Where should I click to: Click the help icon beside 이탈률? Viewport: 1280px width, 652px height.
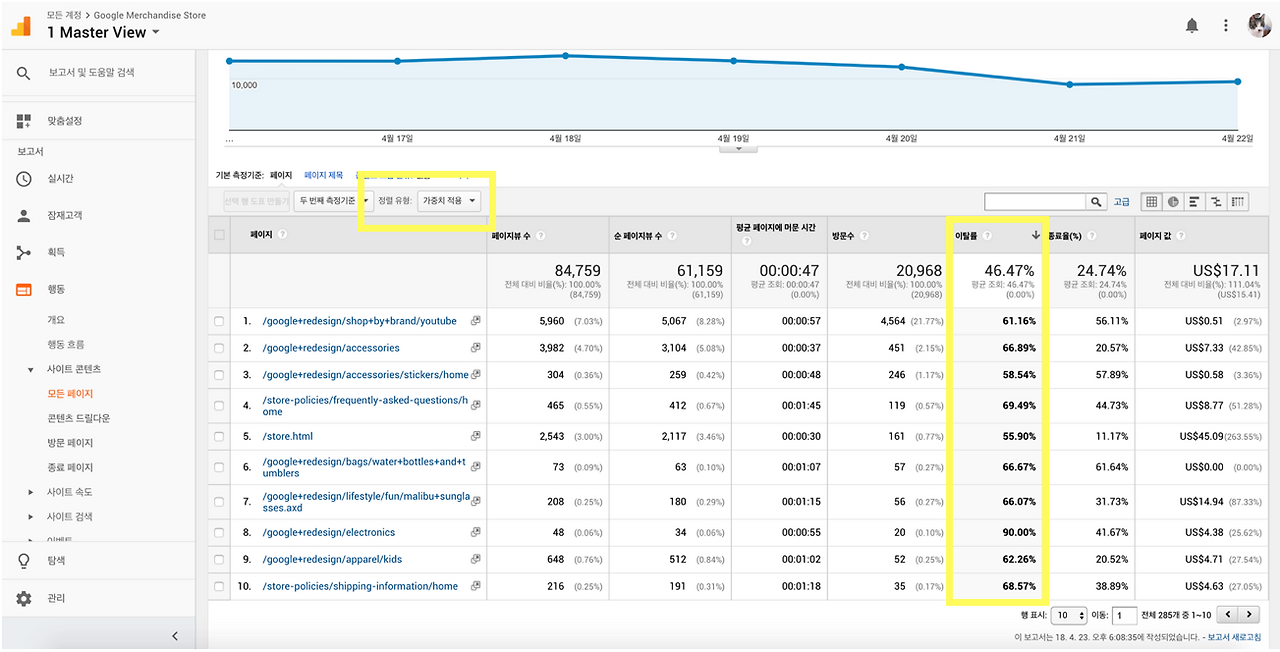[x=987, y=236]
